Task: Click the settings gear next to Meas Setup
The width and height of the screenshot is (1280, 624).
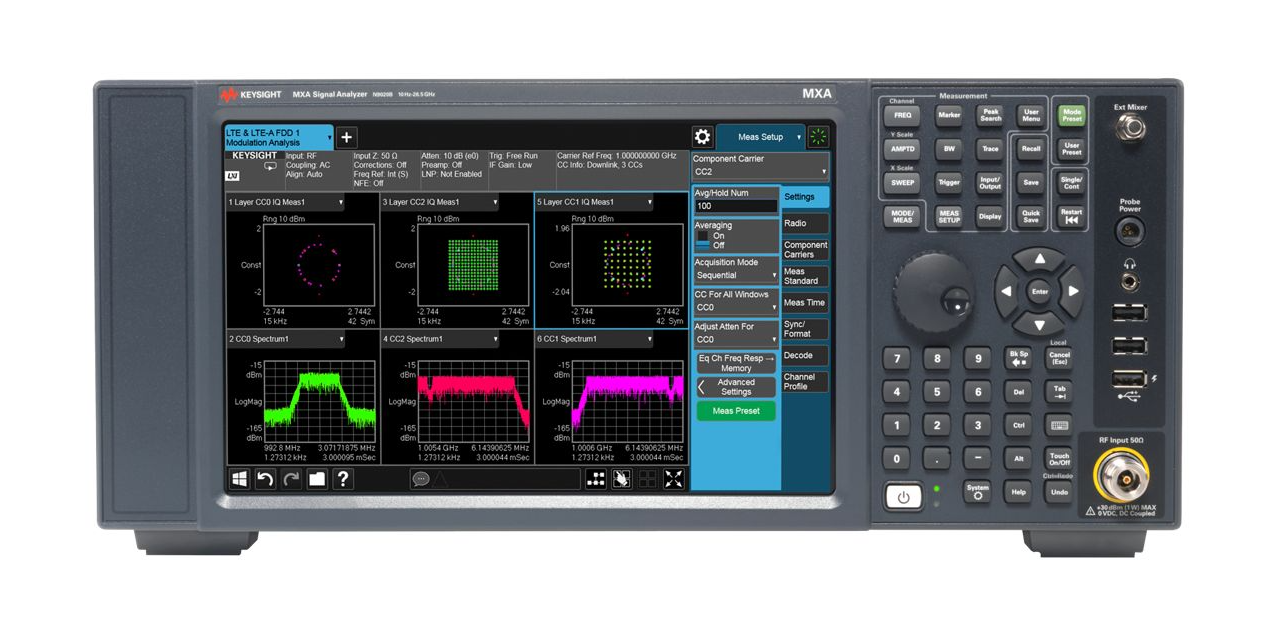Action: pos(702,137)
